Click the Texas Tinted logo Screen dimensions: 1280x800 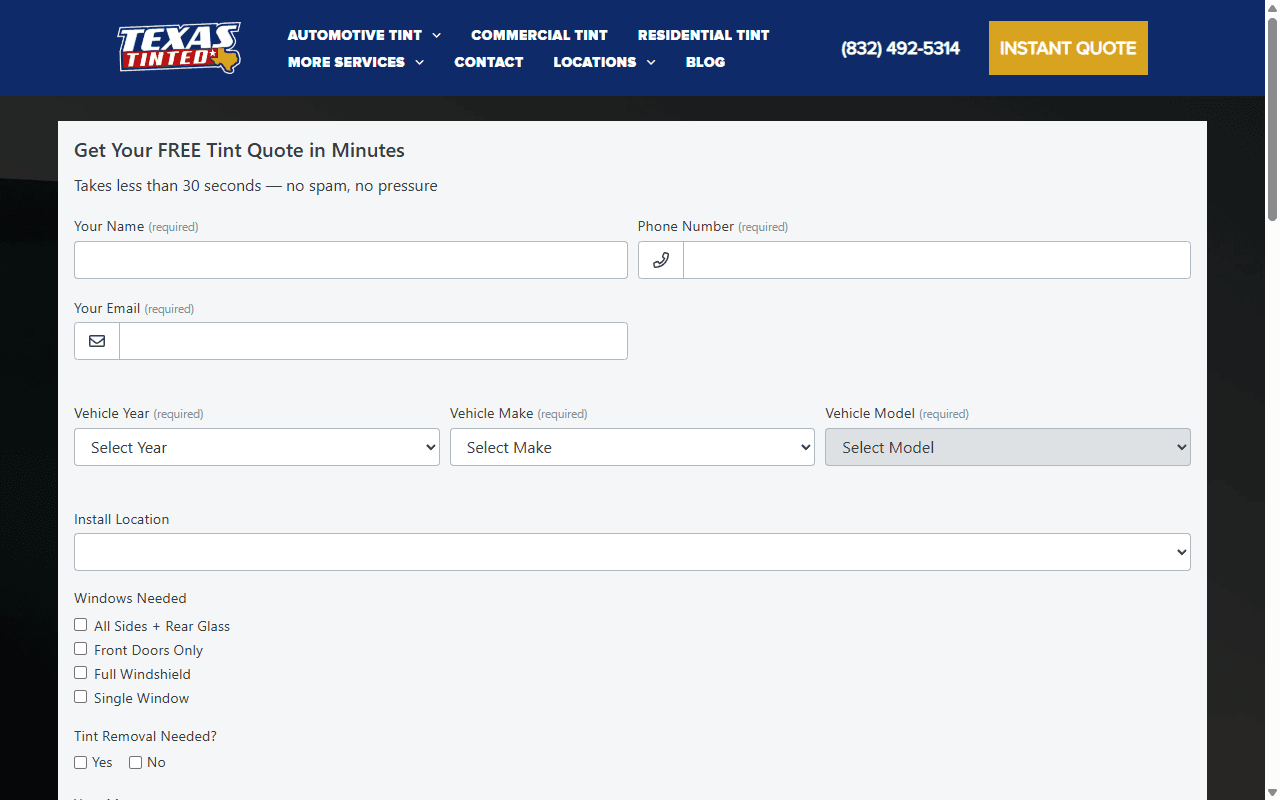(179, 48)
